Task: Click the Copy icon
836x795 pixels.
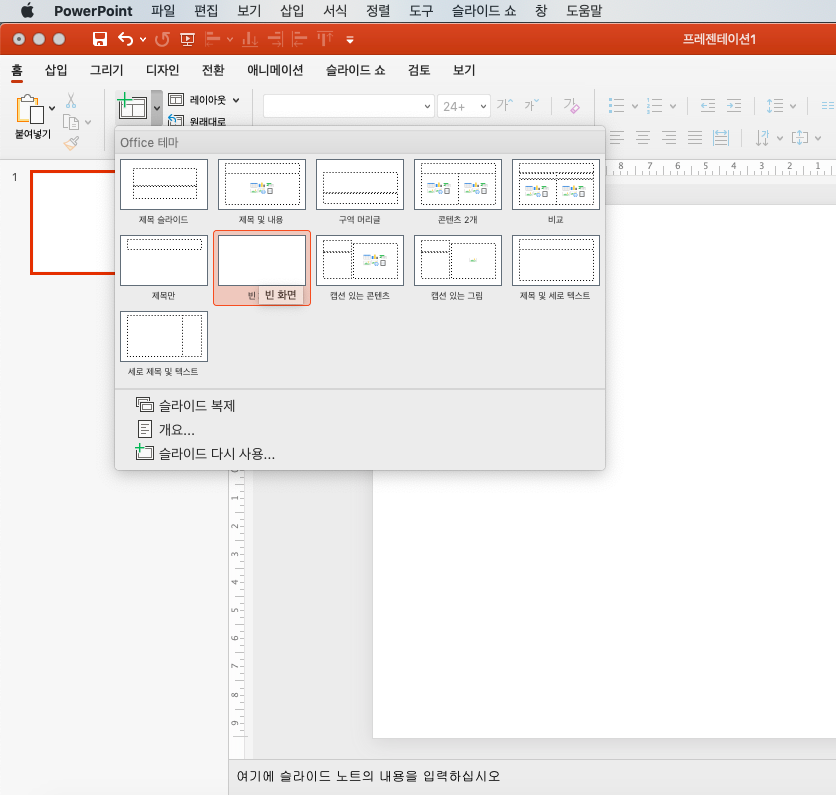Action: tap(71, 122)
